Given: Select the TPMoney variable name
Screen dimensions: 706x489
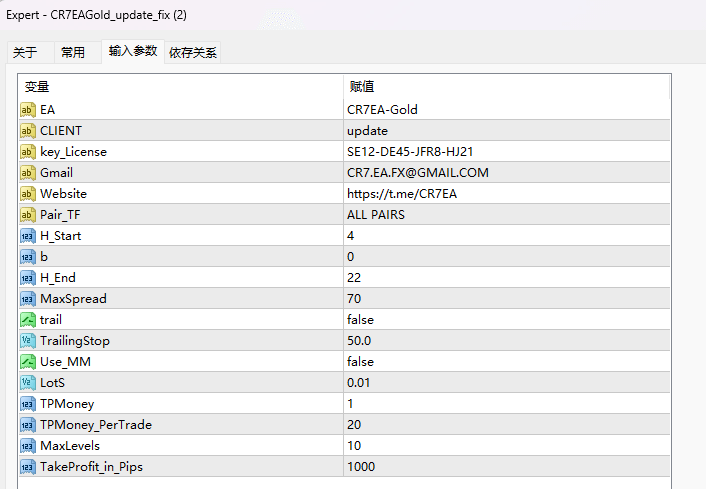Looking at the screenshot, I should (x=67, y=404).
